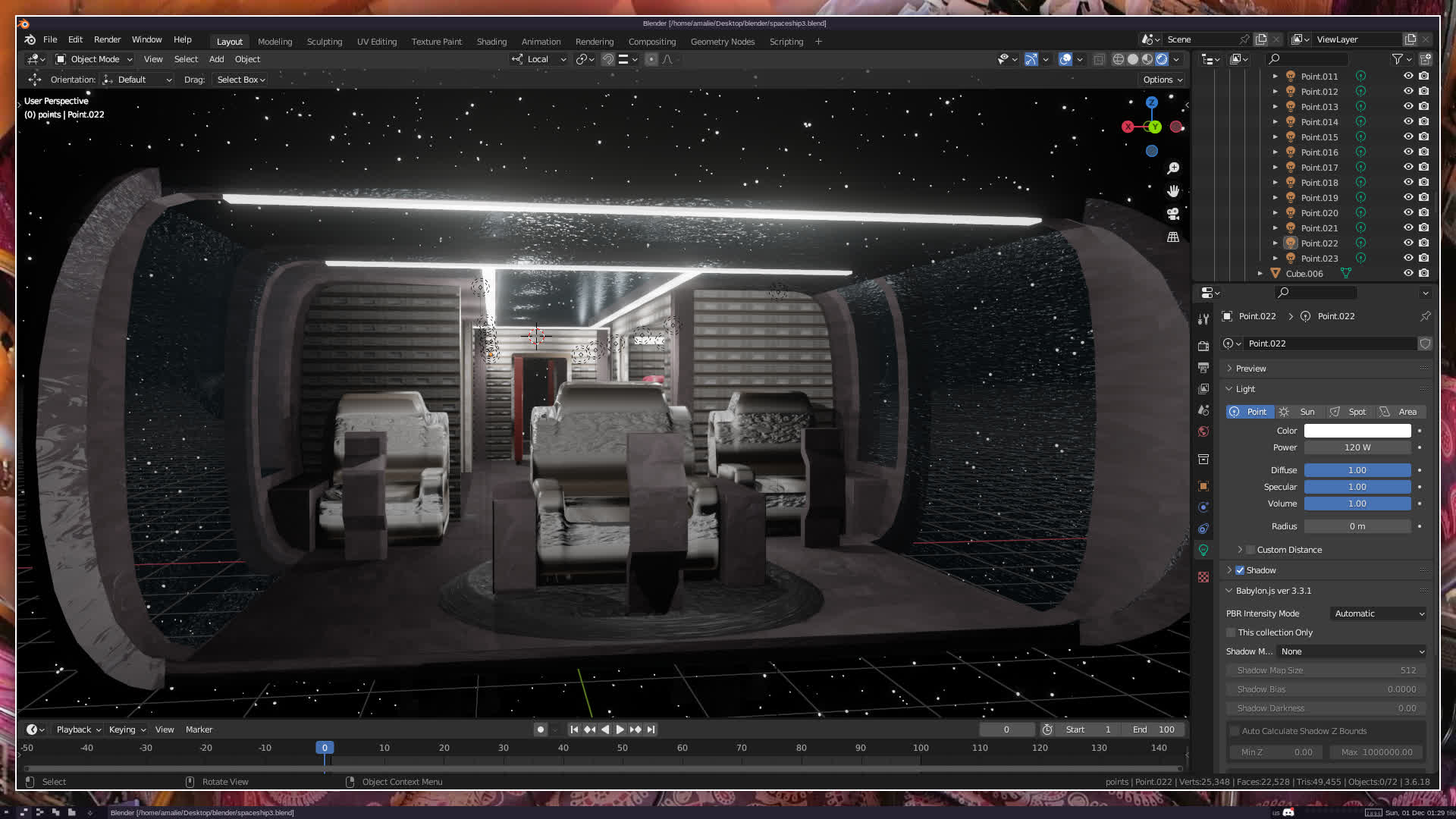1456x819 pixels.
Task: Click the light Color swatch
Action: pyautogui.click(x=1357, y=431)
